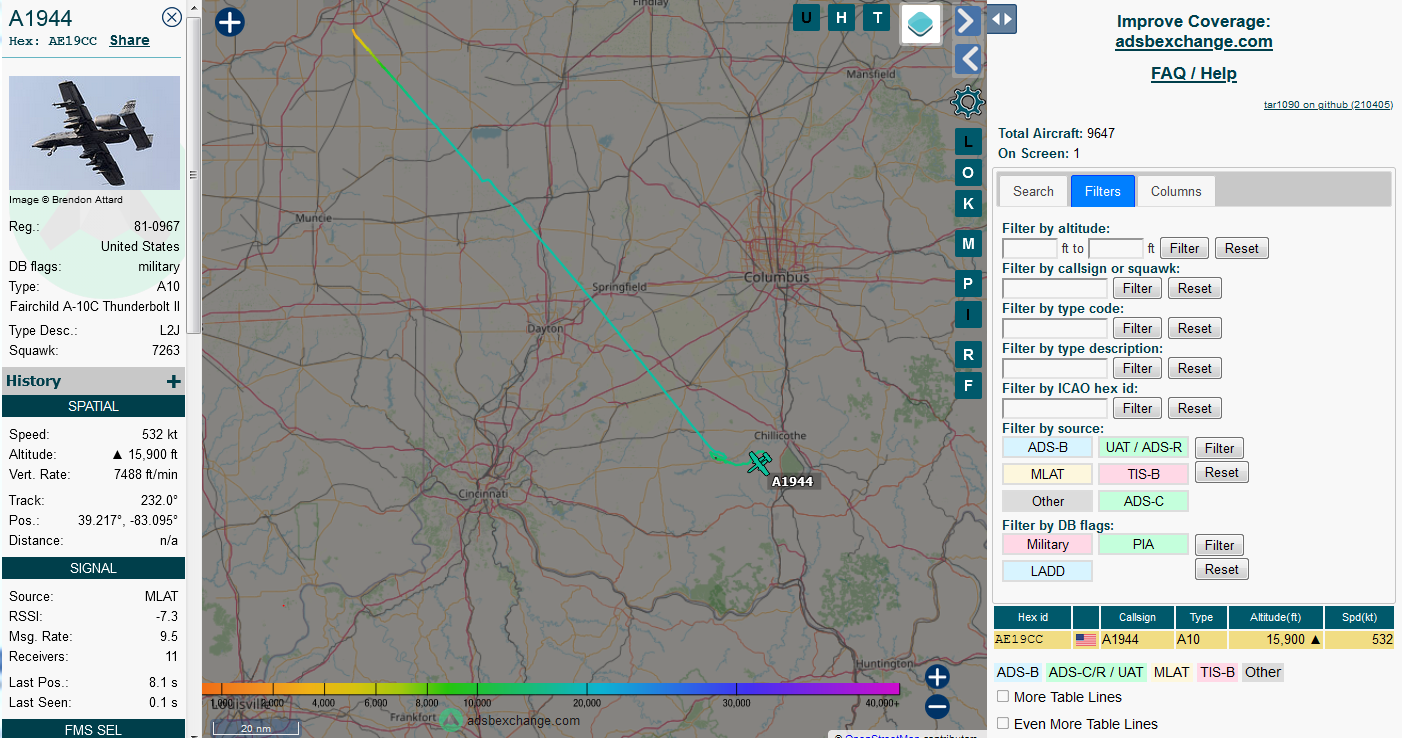Screen dimensions: 1402x738
Task: Toggle the M map button
Action: 968,244
